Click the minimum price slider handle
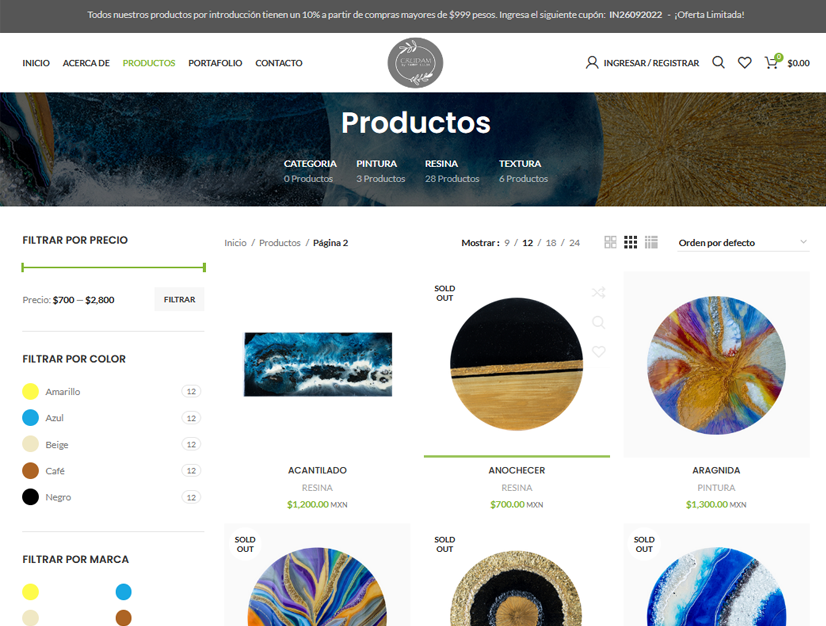Screen dimensions: 826x626 point(23,267)
